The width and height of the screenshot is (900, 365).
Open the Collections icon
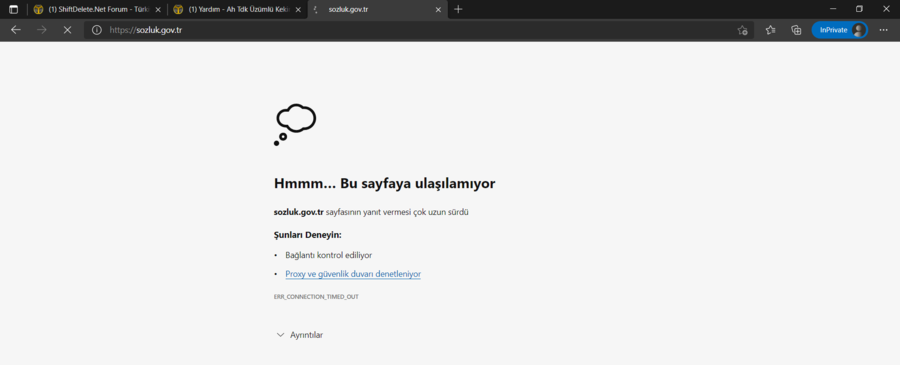(x=796, y=30)
